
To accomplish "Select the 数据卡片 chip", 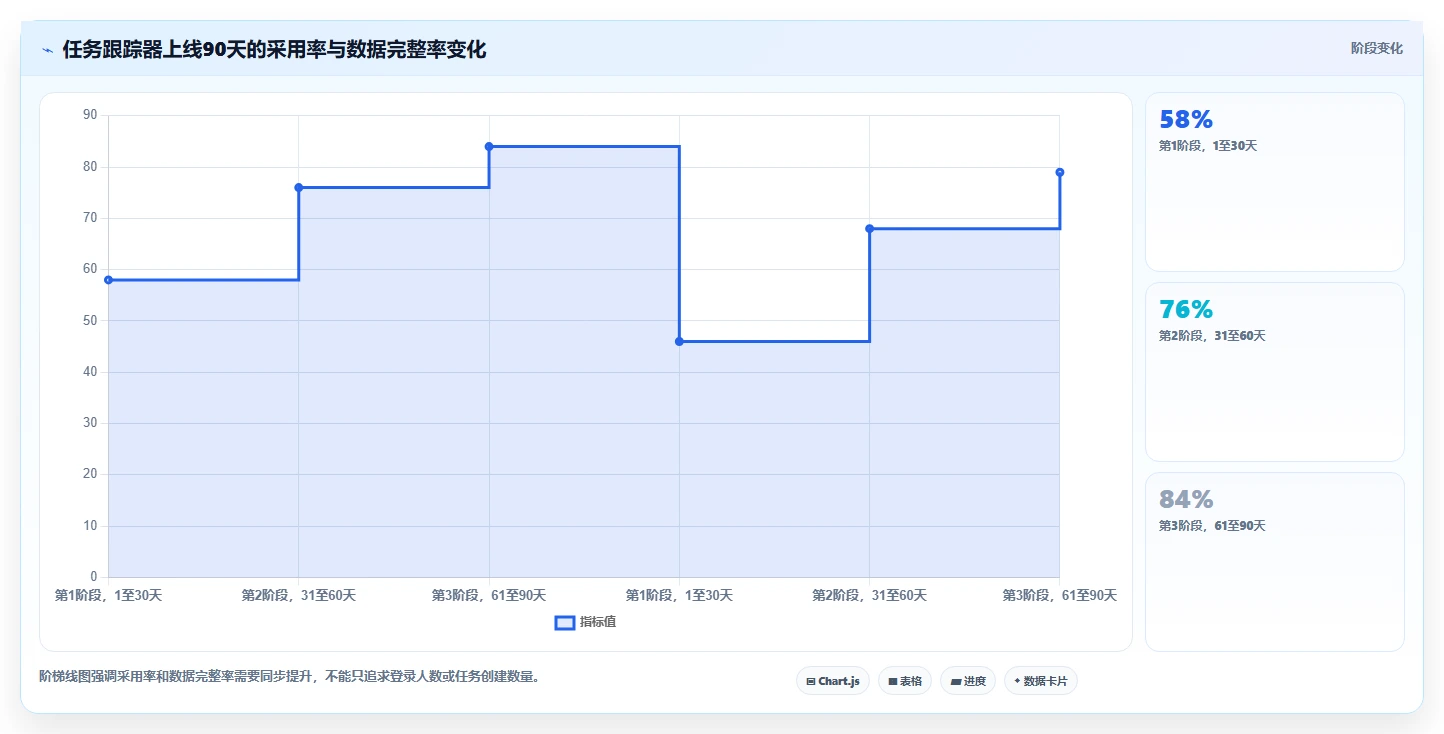I will tap(1041, 681).
